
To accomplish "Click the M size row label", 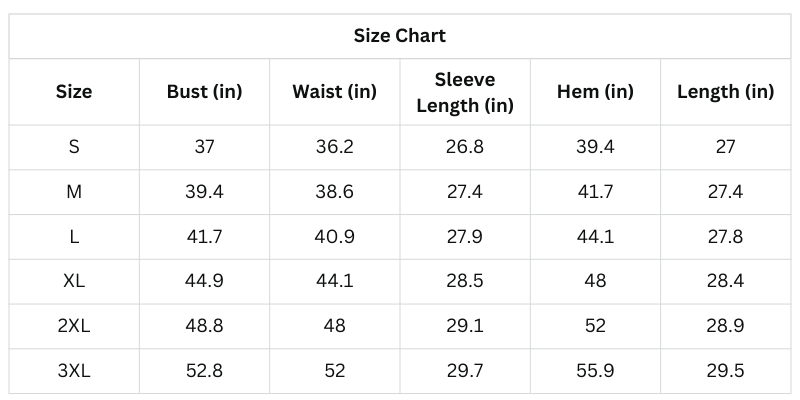I will click(74, 192).
